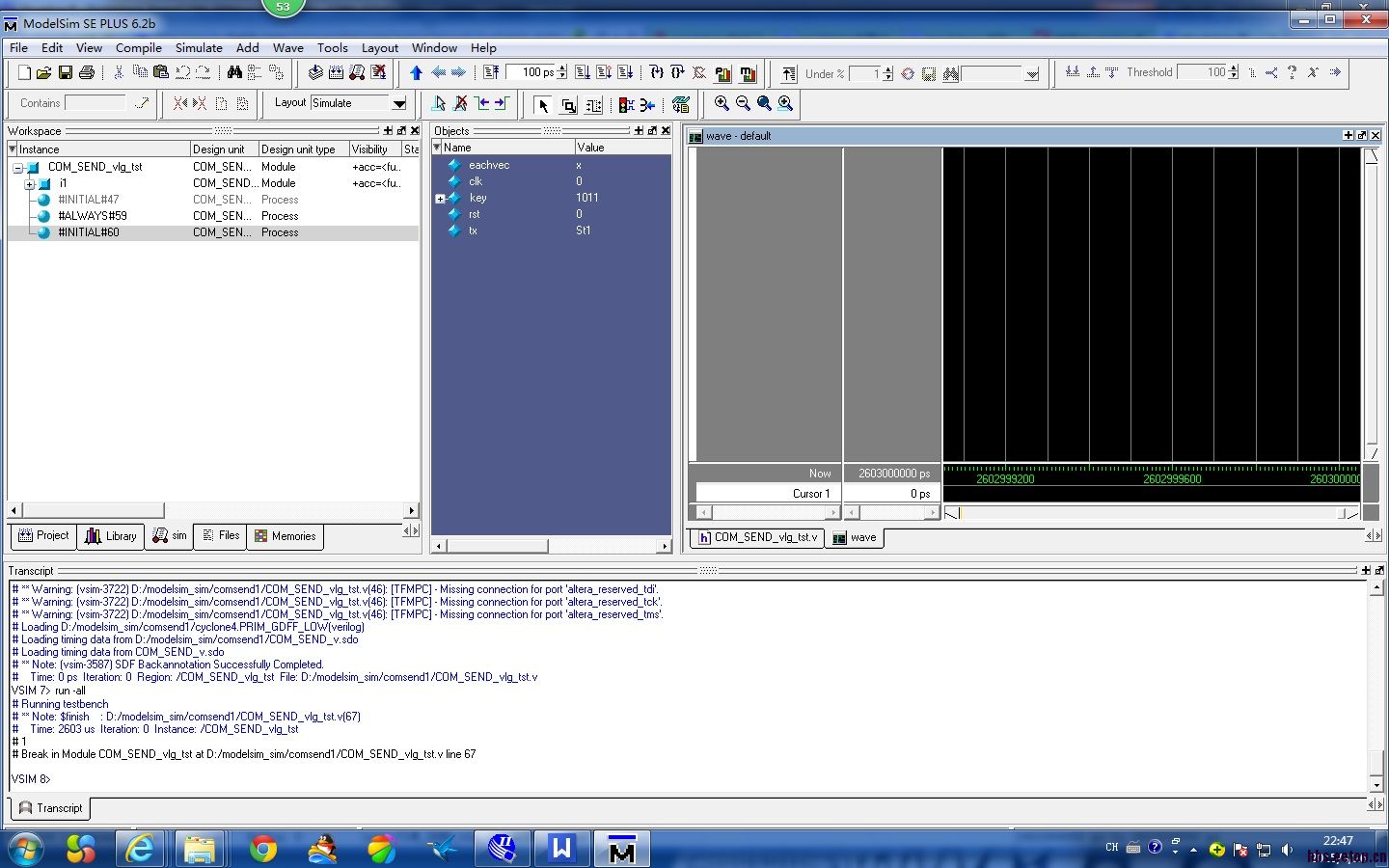The image size is (1389, 868).
Task: Click the Zoom Out magnifier icon
Action: (x=743, y=104)
